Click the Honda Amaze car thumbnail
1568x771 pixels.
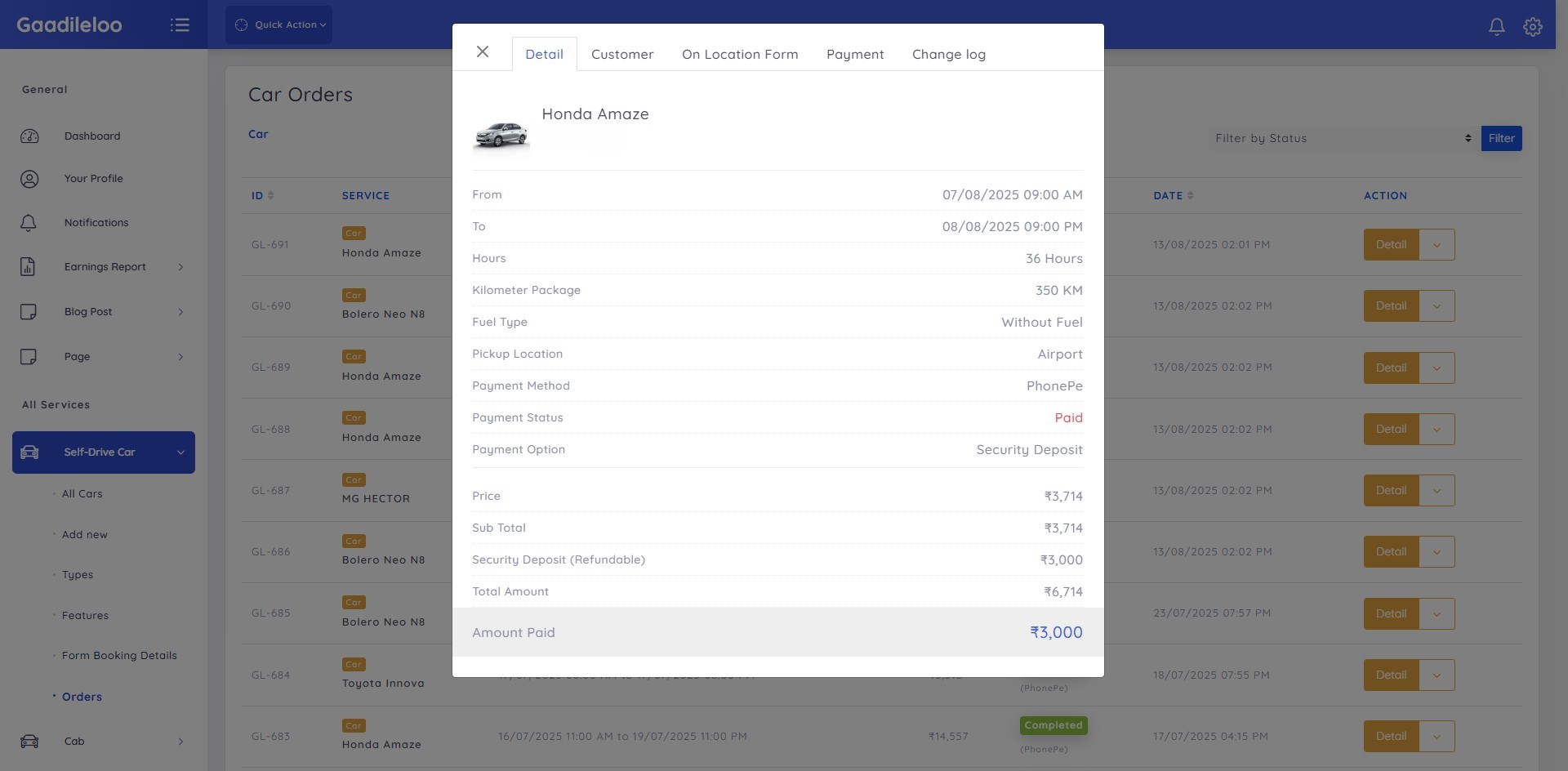coord(501,135)
